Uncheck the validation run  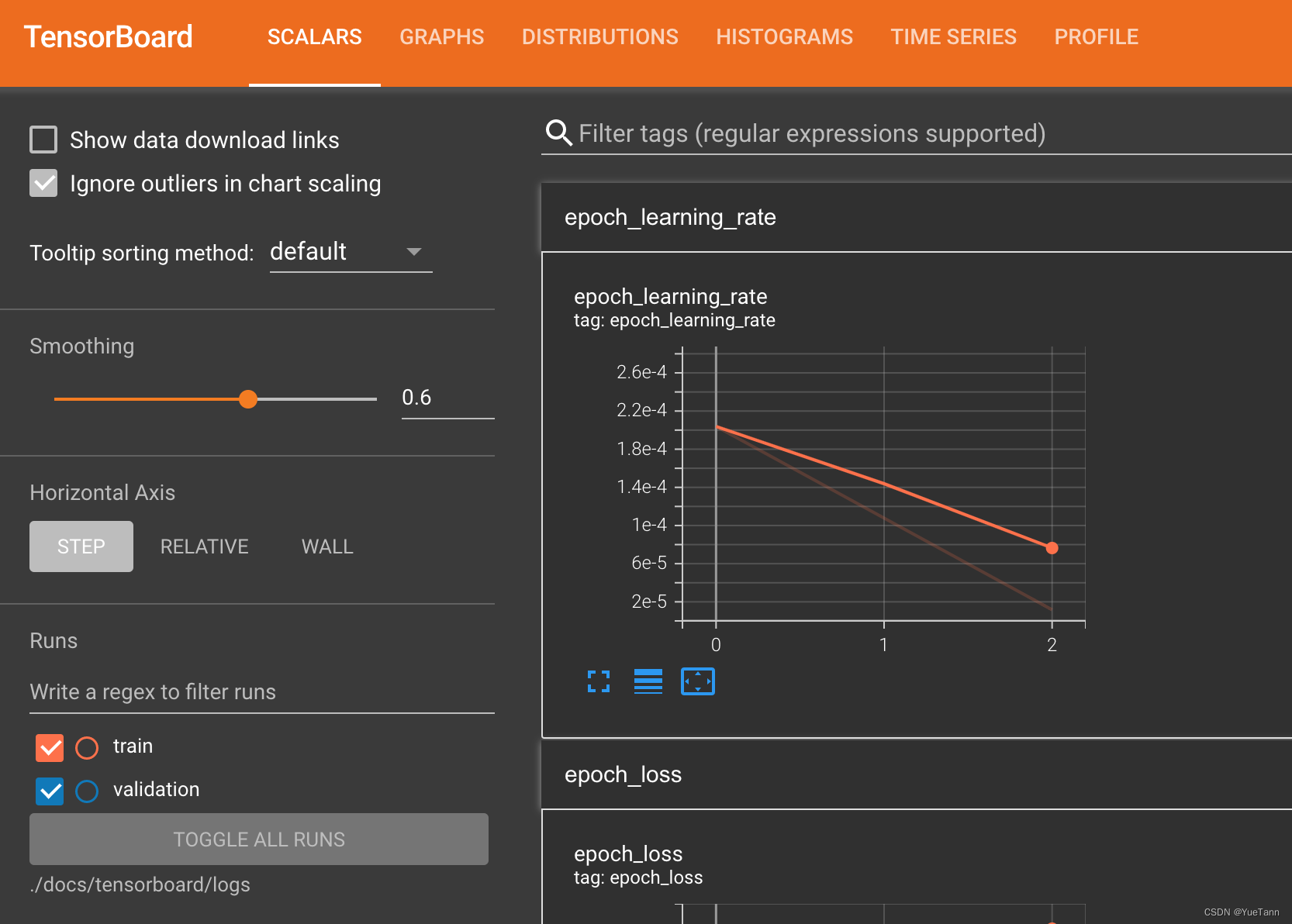pos(49,790)
